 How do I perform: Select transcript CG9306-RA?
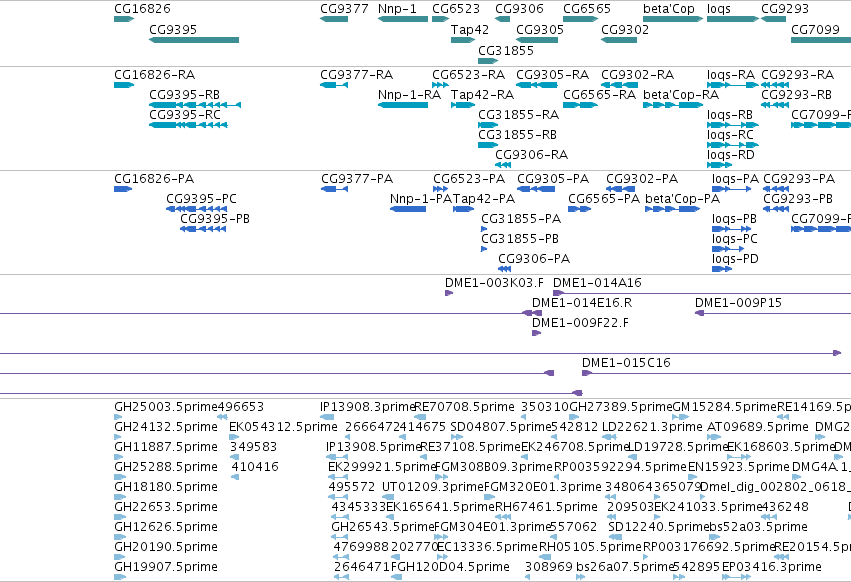point(531,155)
